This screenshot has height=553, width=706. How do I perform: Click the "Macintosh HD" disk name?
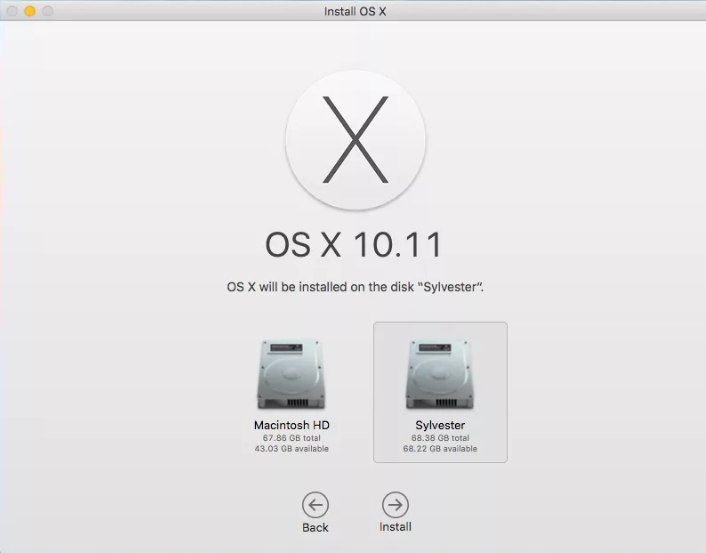click(291, 425)
